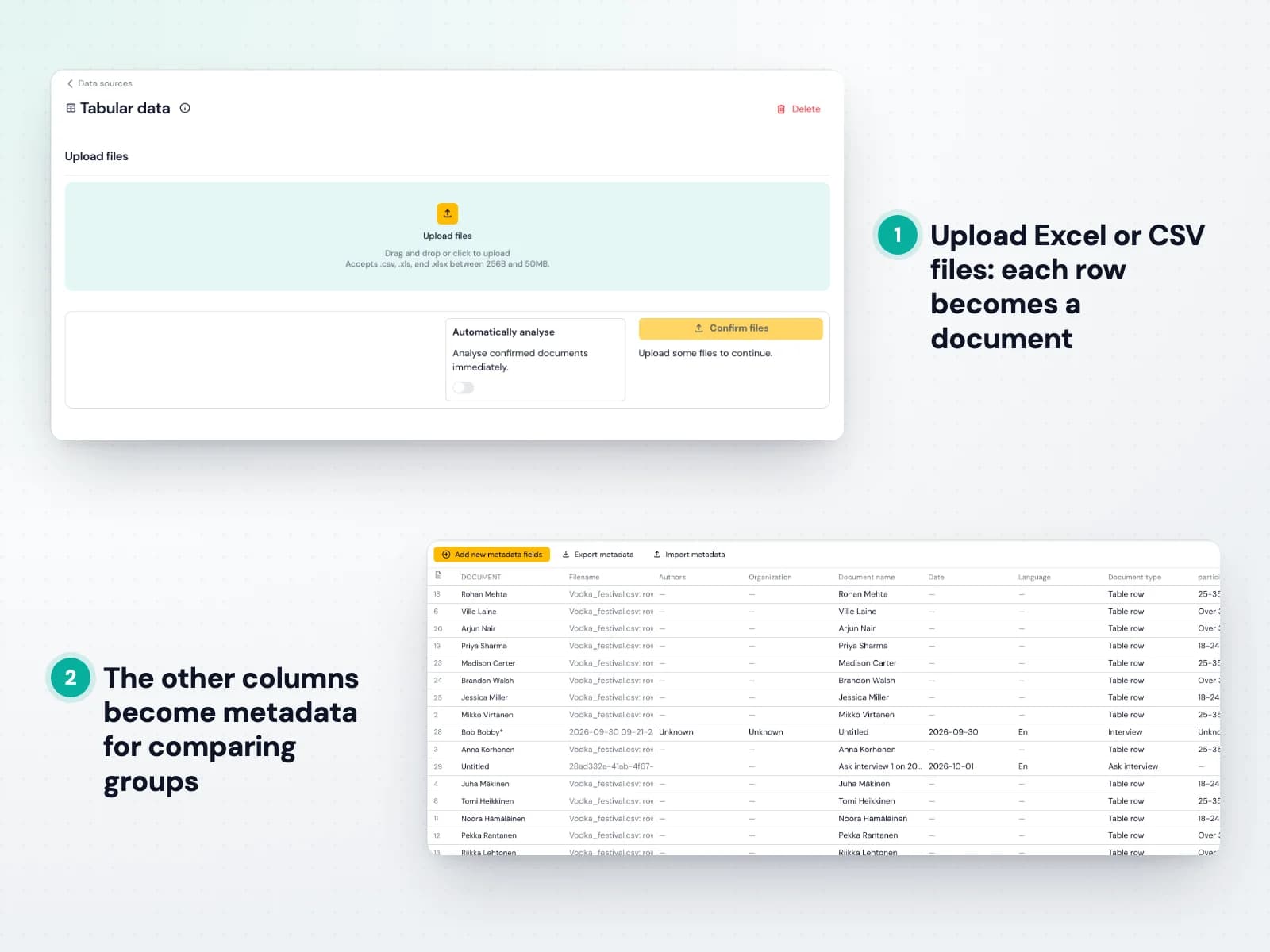This screenshot has height=952, width=1270.
Task: Click the Document type column header
Action: pos(1134,577)
